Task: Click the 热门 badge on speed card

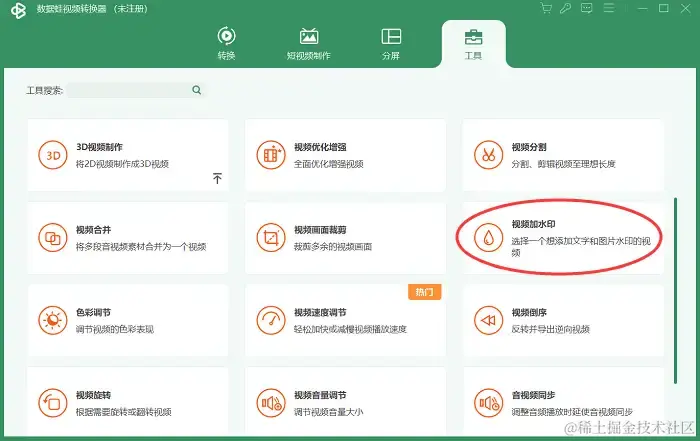Action: [x=424, y=292]
